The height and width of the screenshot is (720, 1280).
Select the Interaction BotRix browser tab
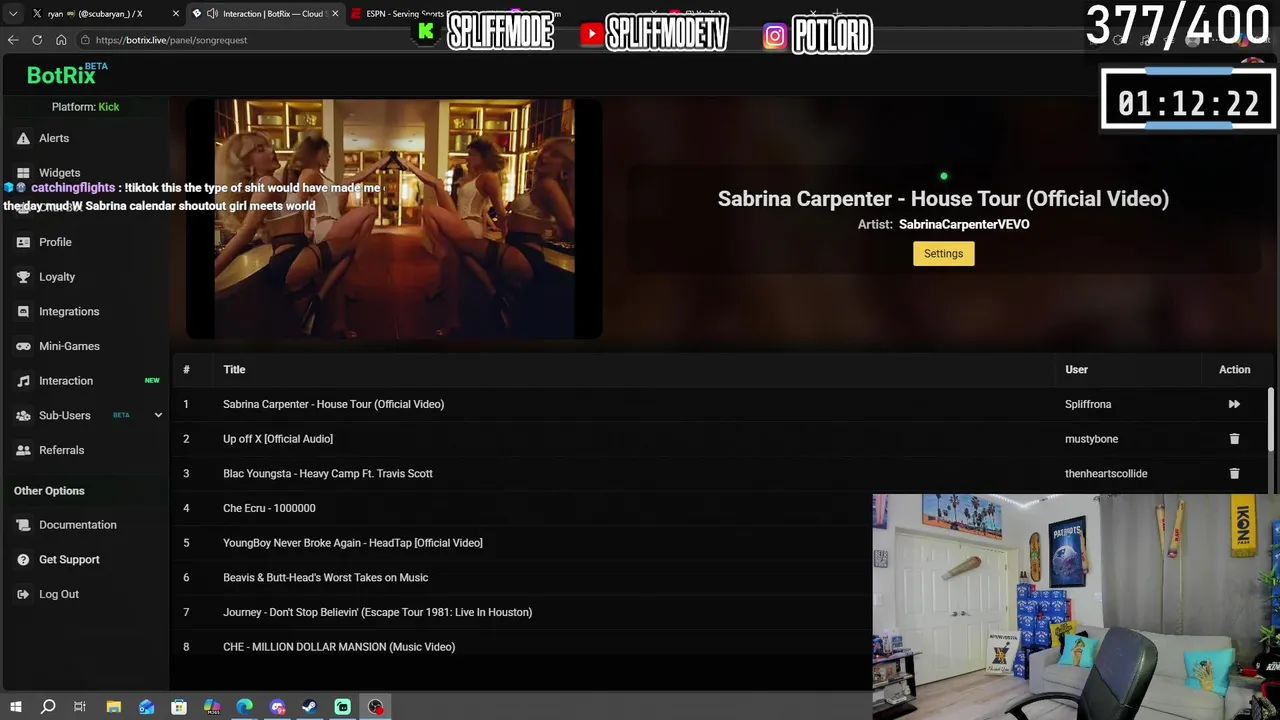pyautogui.click(x=265, y=14)
